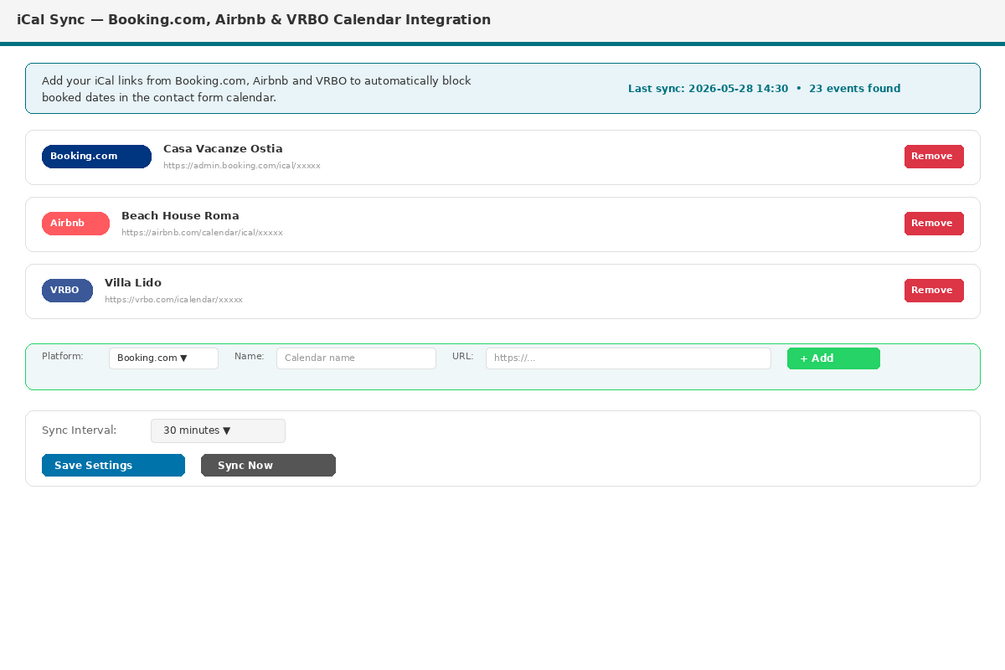Click the VRBO platform badge

point(67,290)
